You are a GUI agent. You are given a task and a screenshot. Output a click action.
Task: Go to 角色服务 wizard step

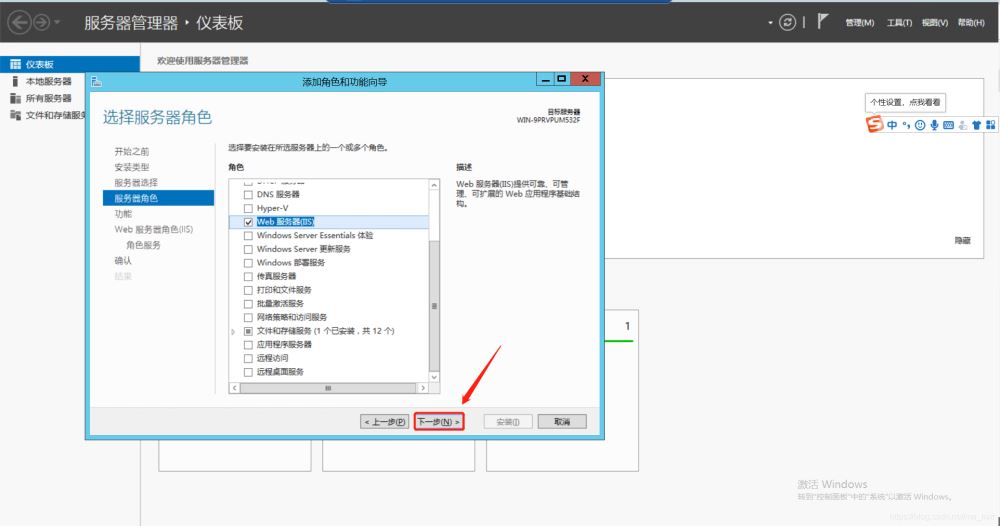click(143, 245)
